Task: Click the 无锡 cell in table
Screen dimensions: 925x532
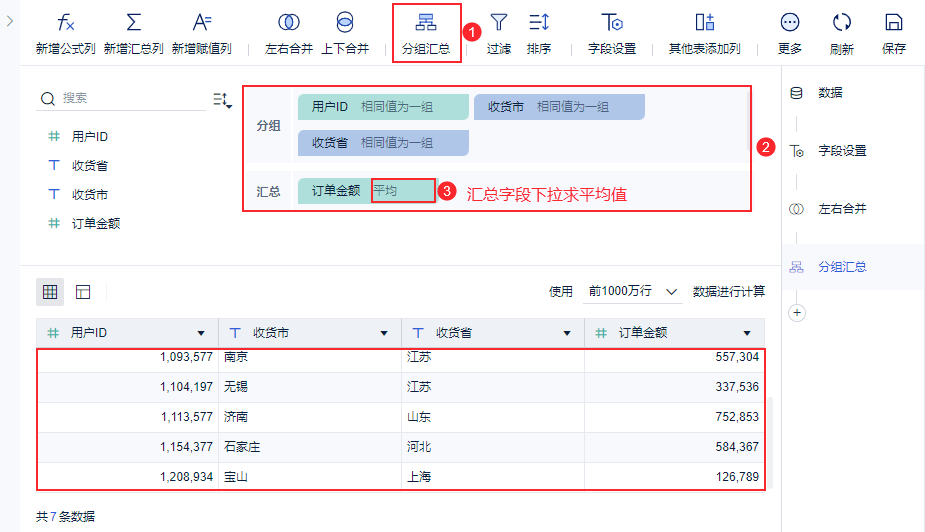Action: tap(310, 387)
